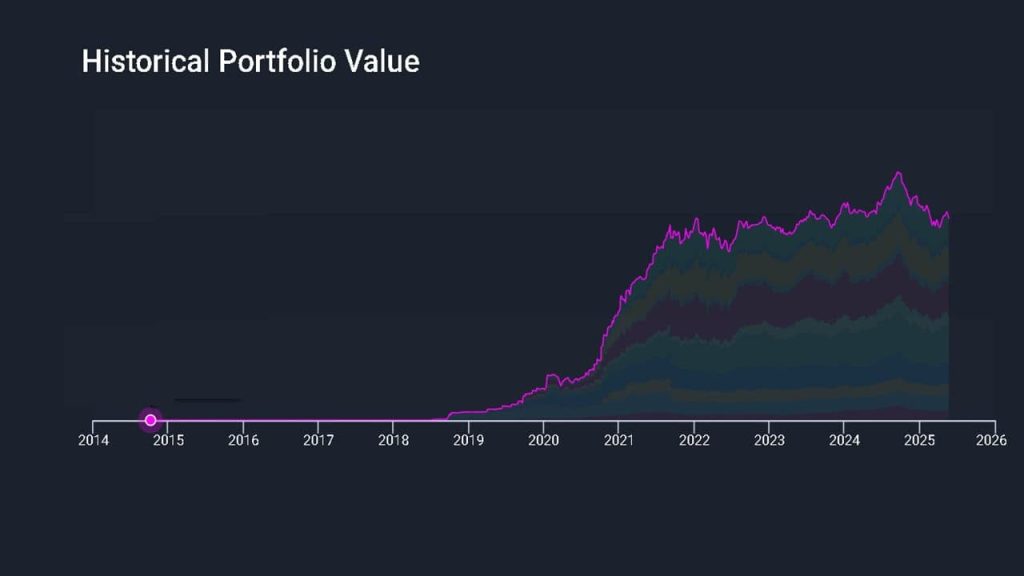Click the 2024 axis label
The width and height of the screenshot is (1024, 576).
click(844, 440)
